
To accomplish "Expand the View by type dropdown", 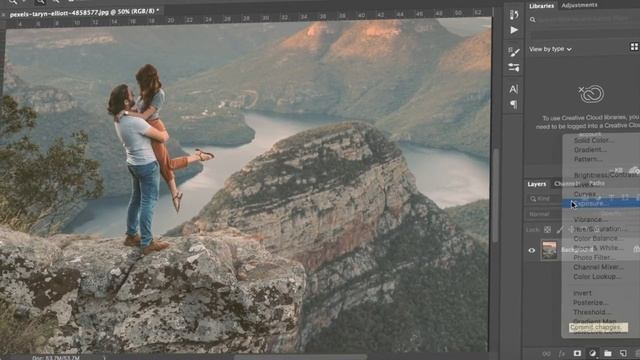I will [550, 49].
